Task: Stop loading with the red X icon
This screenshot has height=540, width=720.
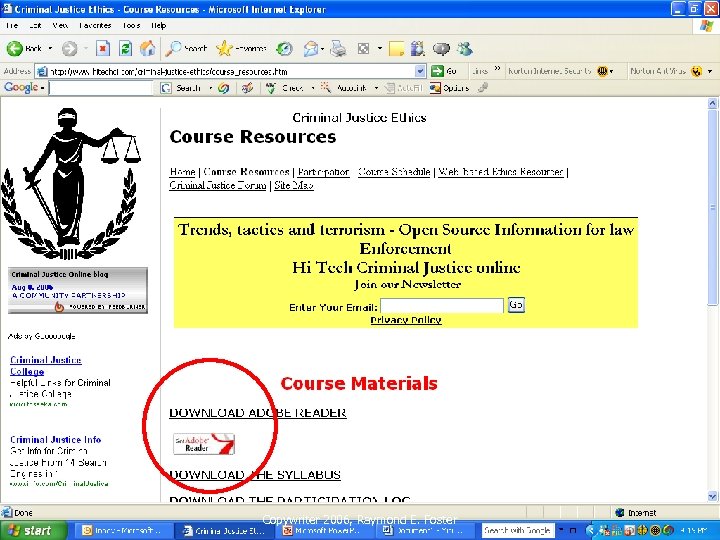Action: pos(103,48)
